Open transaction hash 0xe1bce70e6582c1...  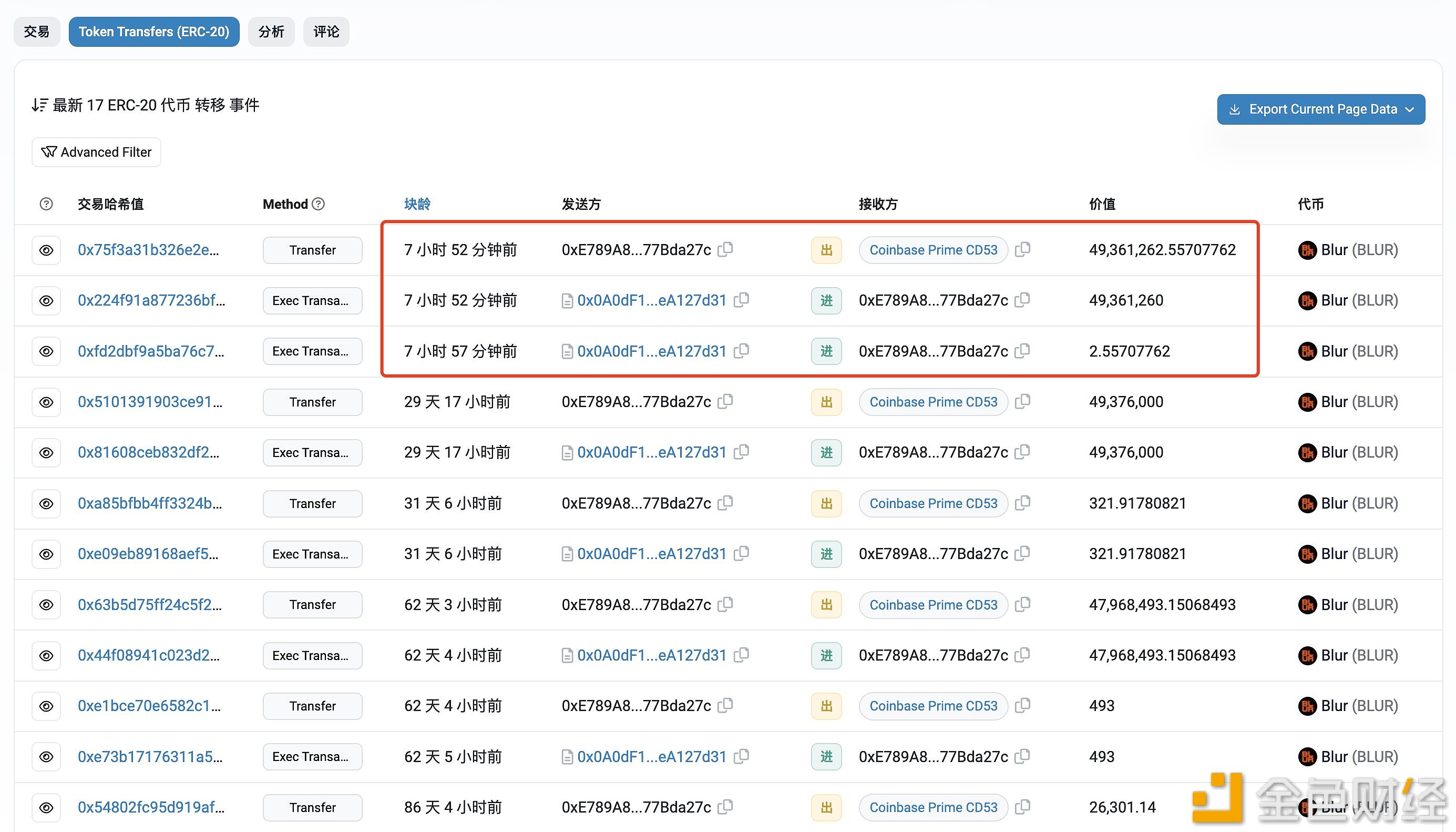(149, 706)
